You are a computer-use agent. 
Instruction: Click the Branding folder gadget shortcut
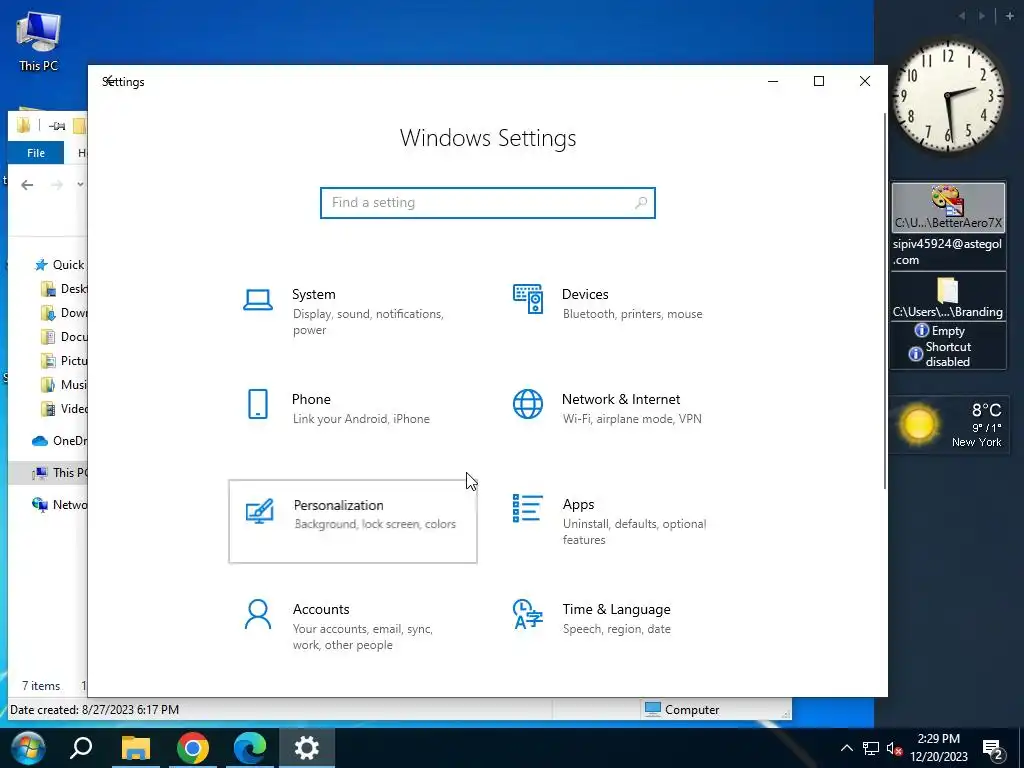948,297
